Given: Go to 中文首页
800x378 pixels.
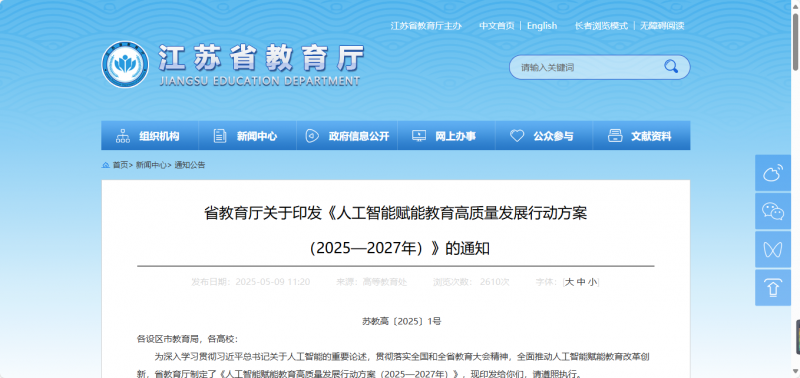Looking at the screenshot, I should 496,26.
